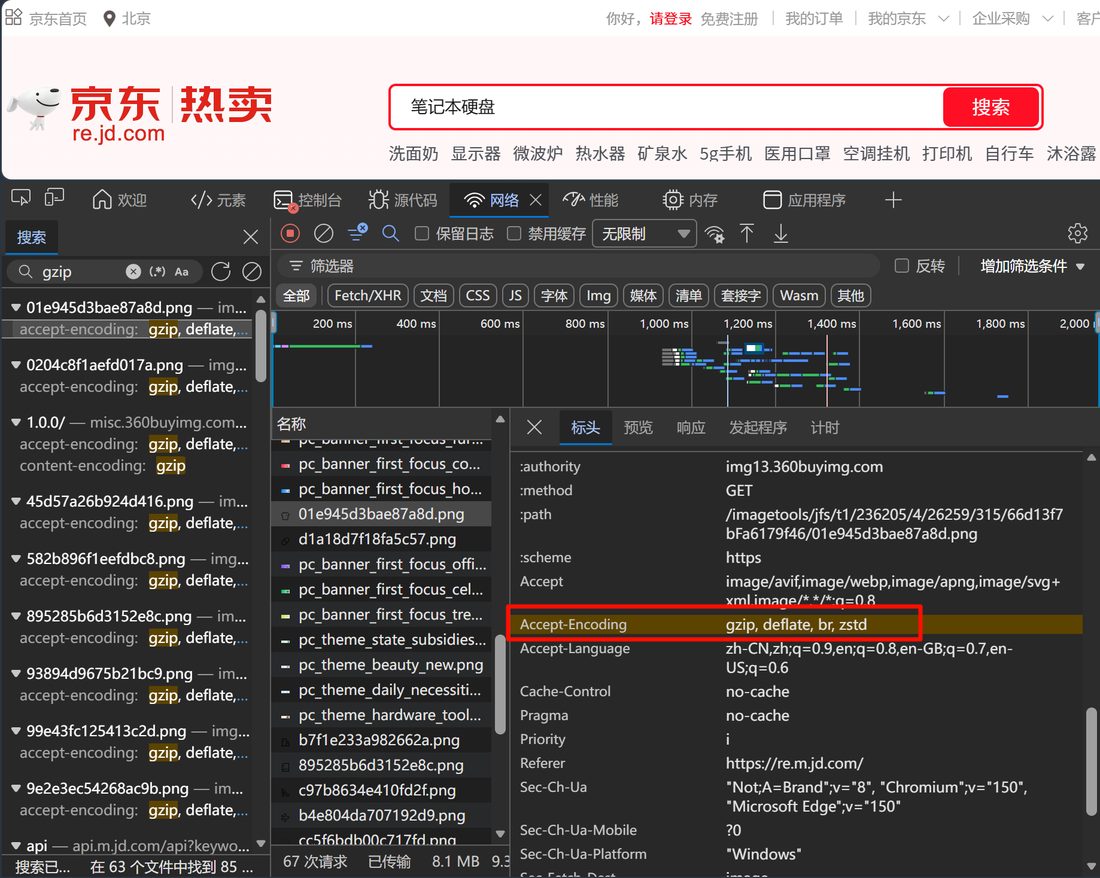
Task: Switch to 性能 tab
Action: (591, 200)
